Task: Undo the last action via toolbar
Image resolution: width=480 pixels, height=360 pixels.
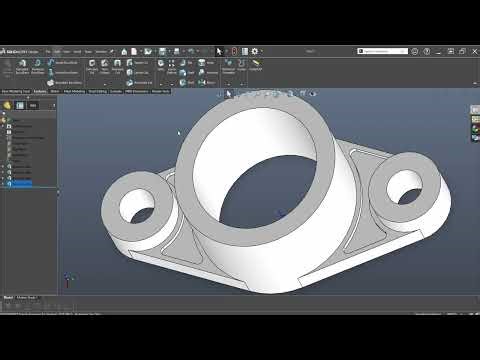Action: tap(191, 52)
